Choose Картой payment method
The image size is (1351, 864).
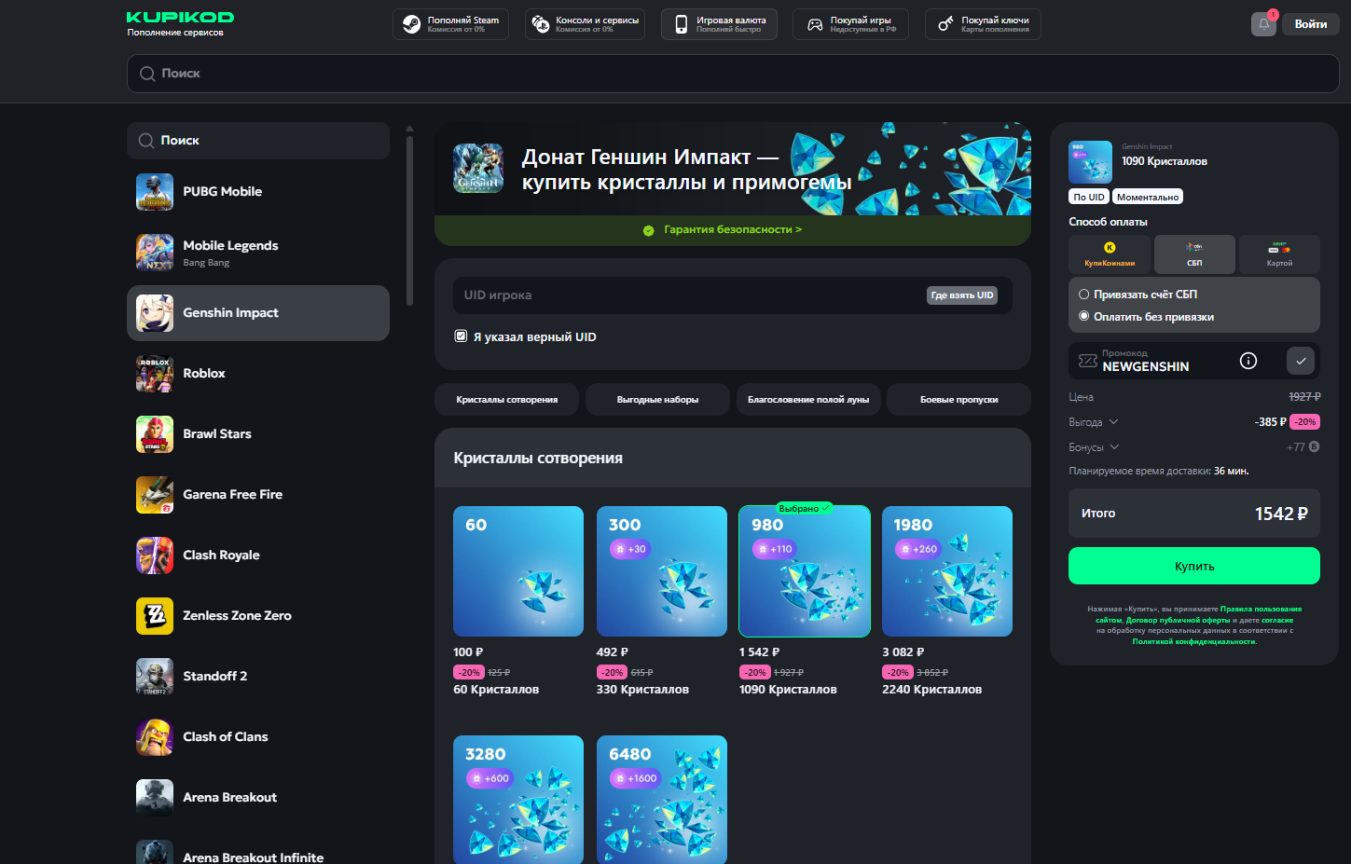[1279, 254]
